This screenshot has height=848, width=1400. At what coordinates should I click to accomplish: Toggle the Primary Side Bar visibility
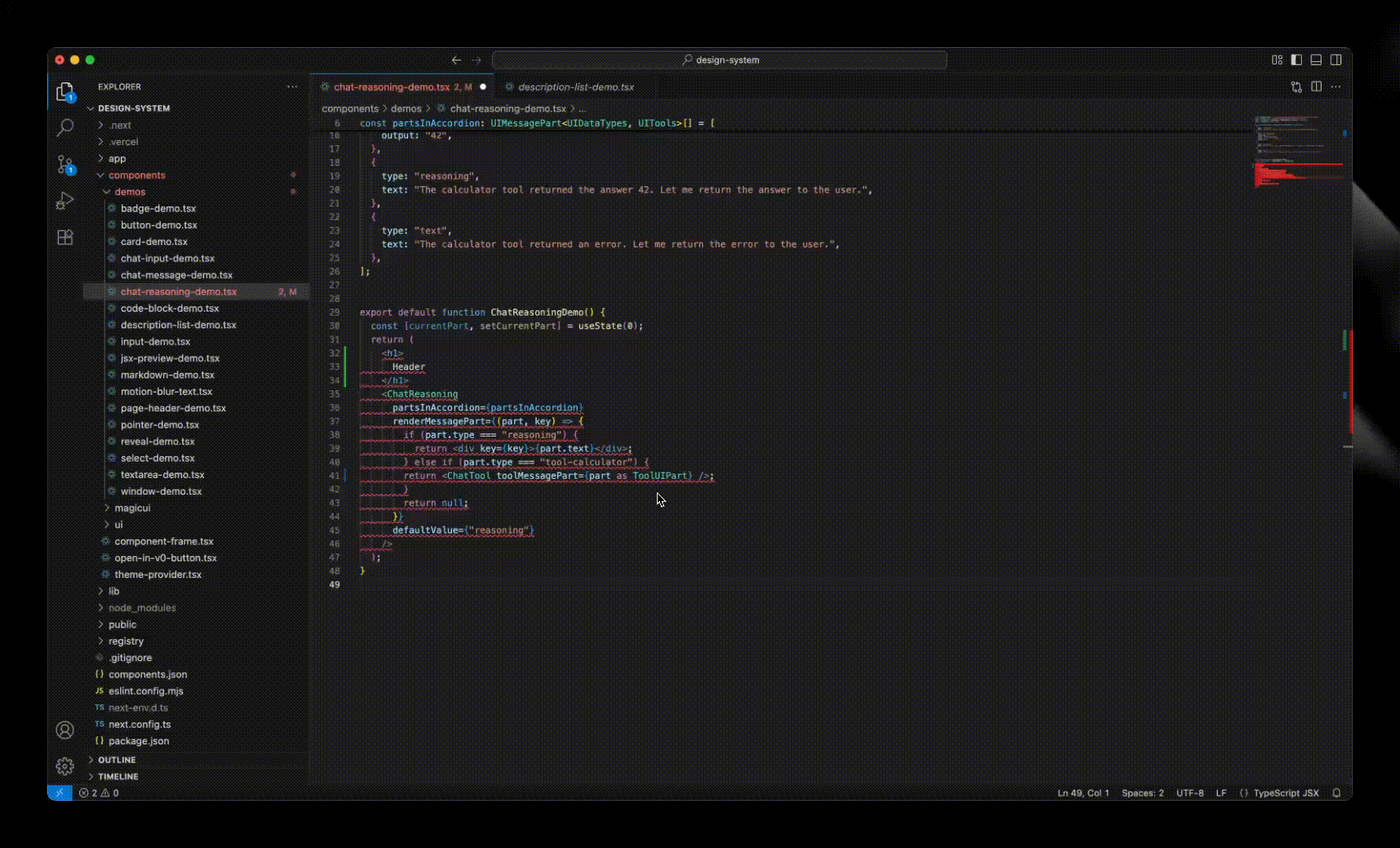pos(1295,60)
